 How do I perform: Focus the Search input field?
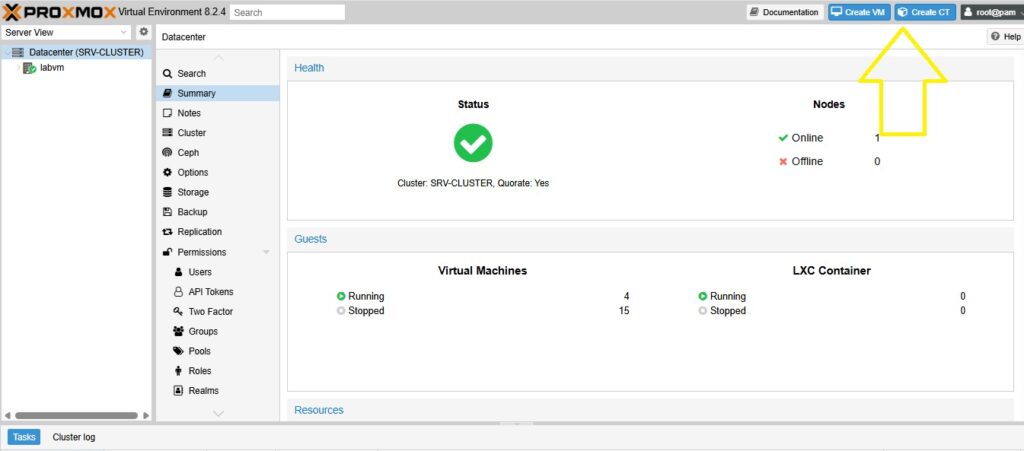[287, 12]
